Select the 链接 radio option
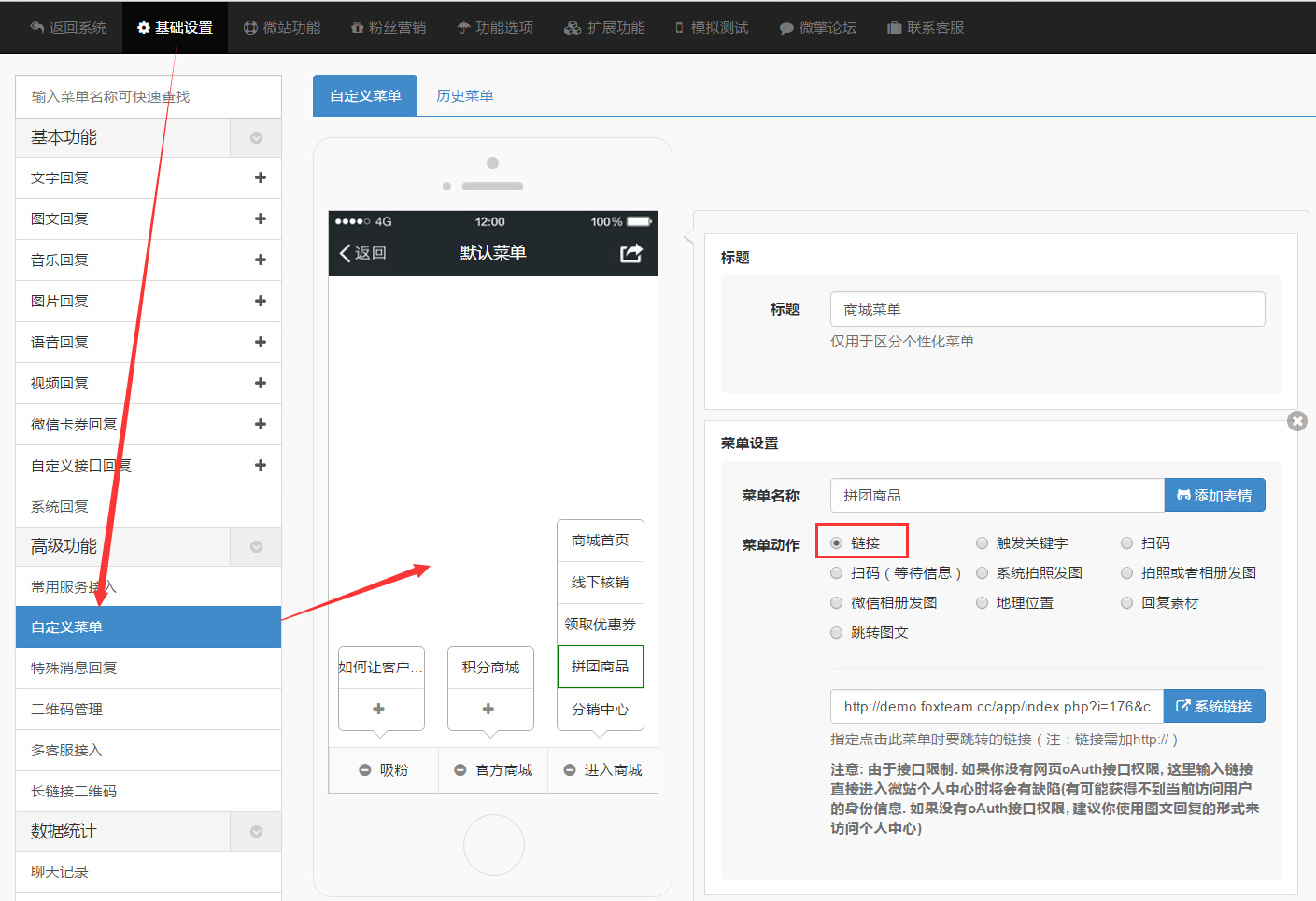Image resolution: width=1316 pixels, height=901 pixels. [837, 543]
